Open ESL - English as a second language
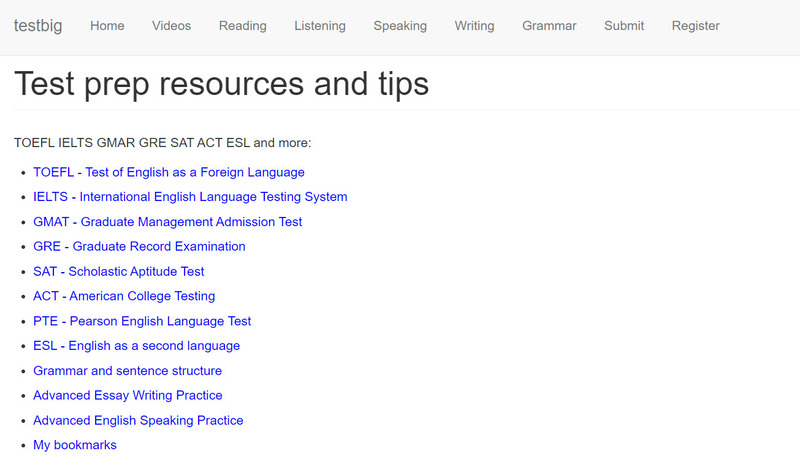This screenshot has width=800, height=467. tap(136, 346)
